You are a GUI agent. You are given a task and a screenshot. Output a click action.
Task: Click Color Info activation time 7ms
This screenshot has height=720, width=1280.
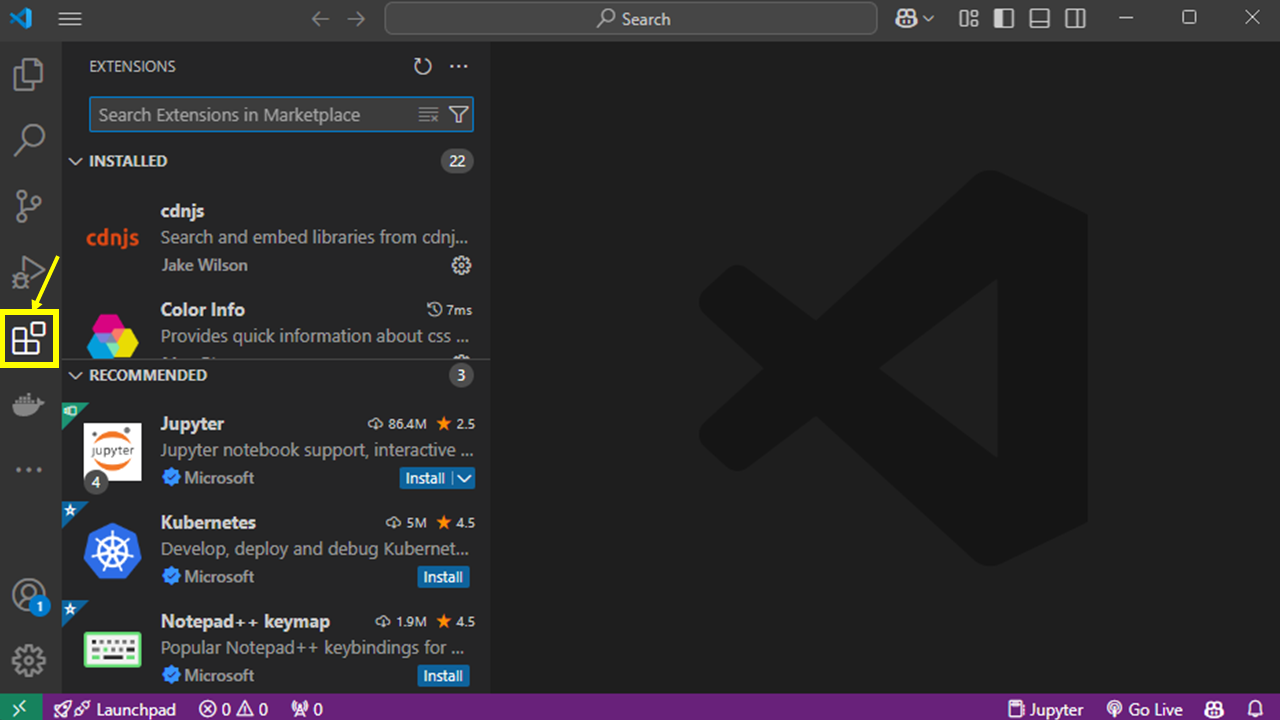(449, 309)
